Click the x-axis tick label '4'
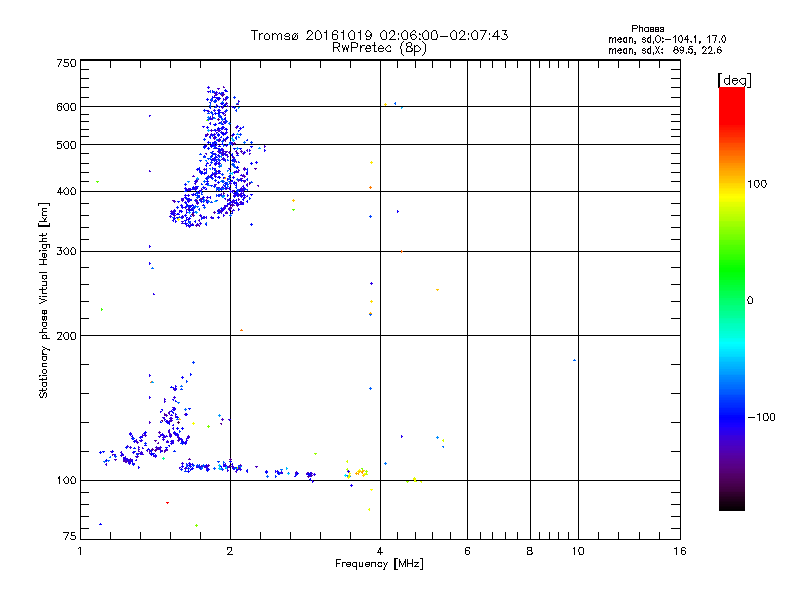The width and height of the screenshot is (800, 600). (380, 551)
